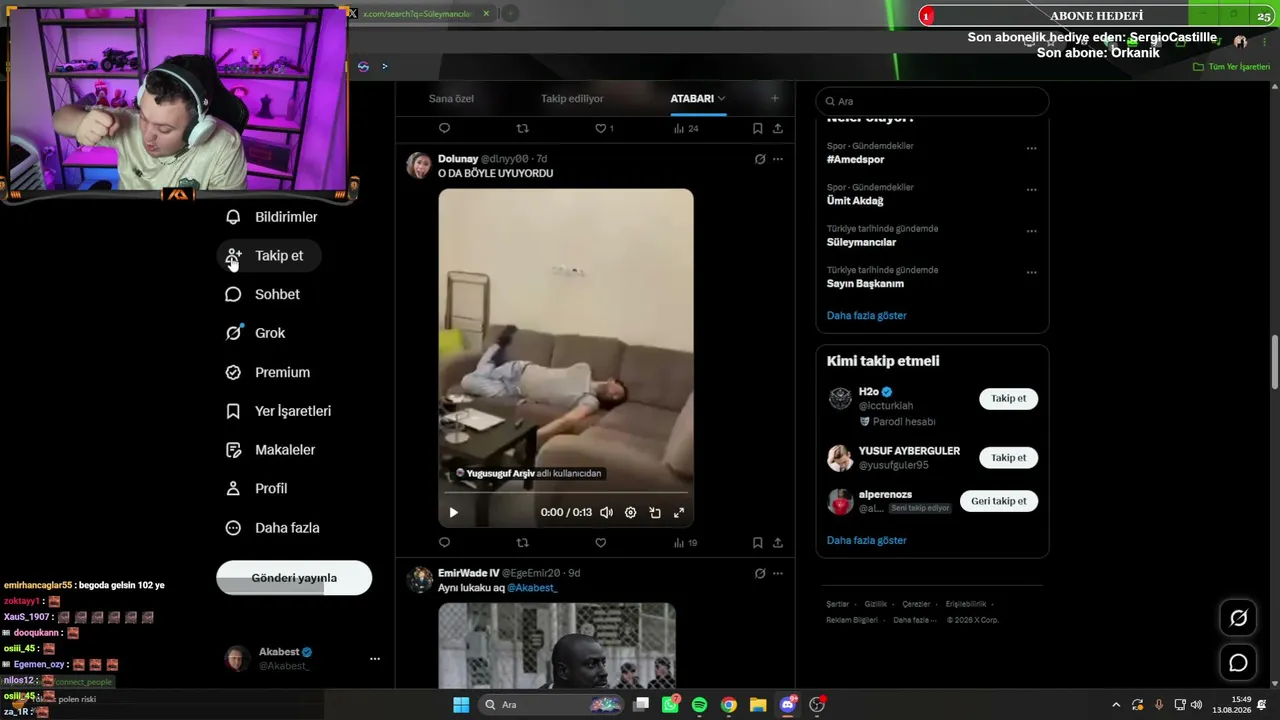Open WhatsApp from the taskbar
This screenshot has width=1280, height=720.
click(x=670, y=705)
